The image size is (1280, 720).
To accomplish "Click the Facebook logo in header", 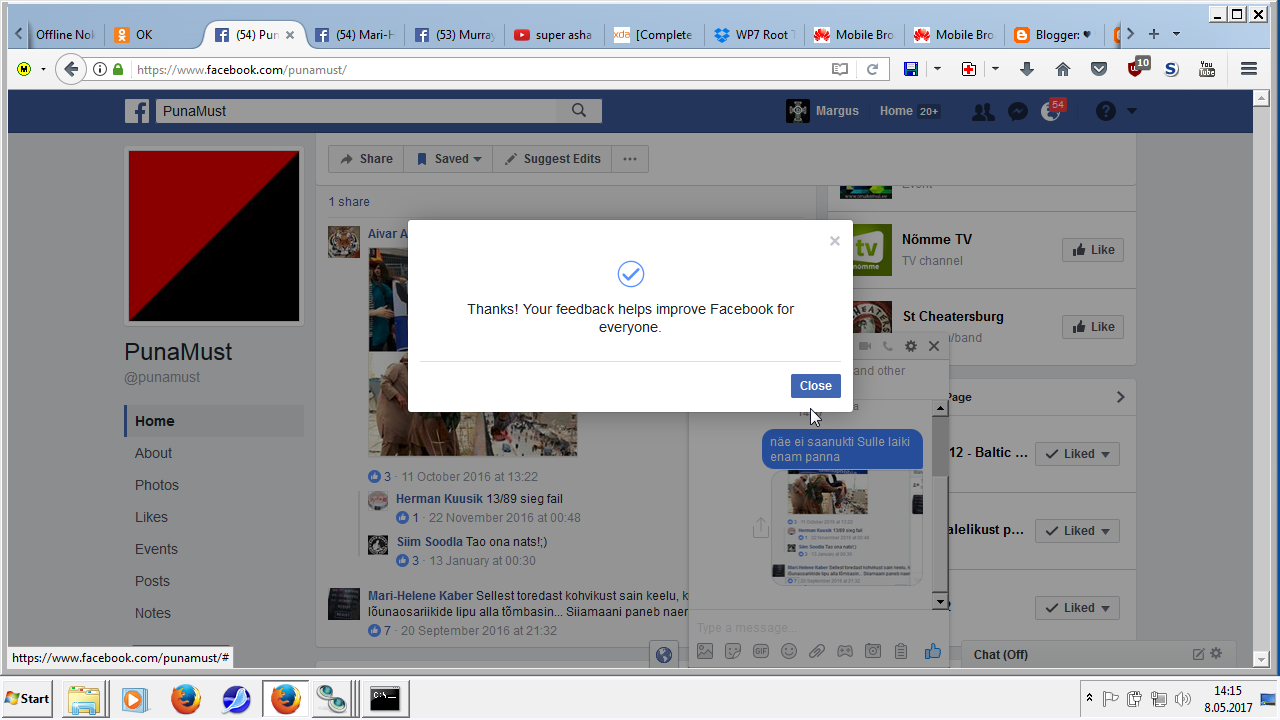I will [137, 111].
